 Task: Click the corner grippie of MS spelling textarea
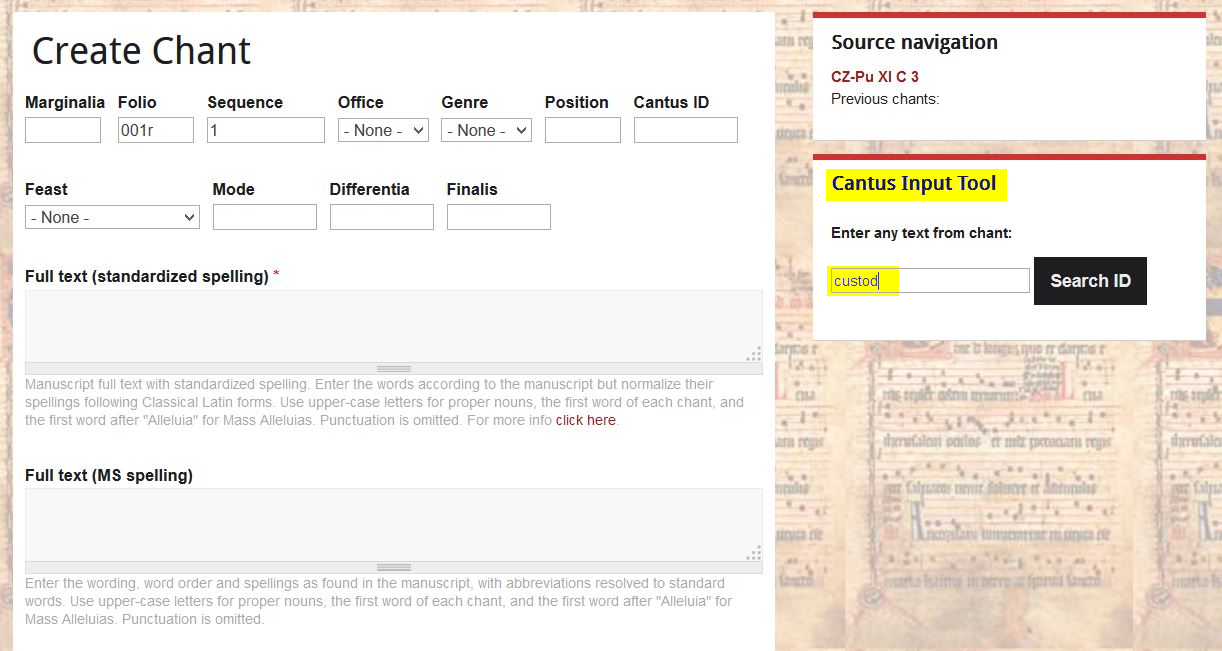754,552
